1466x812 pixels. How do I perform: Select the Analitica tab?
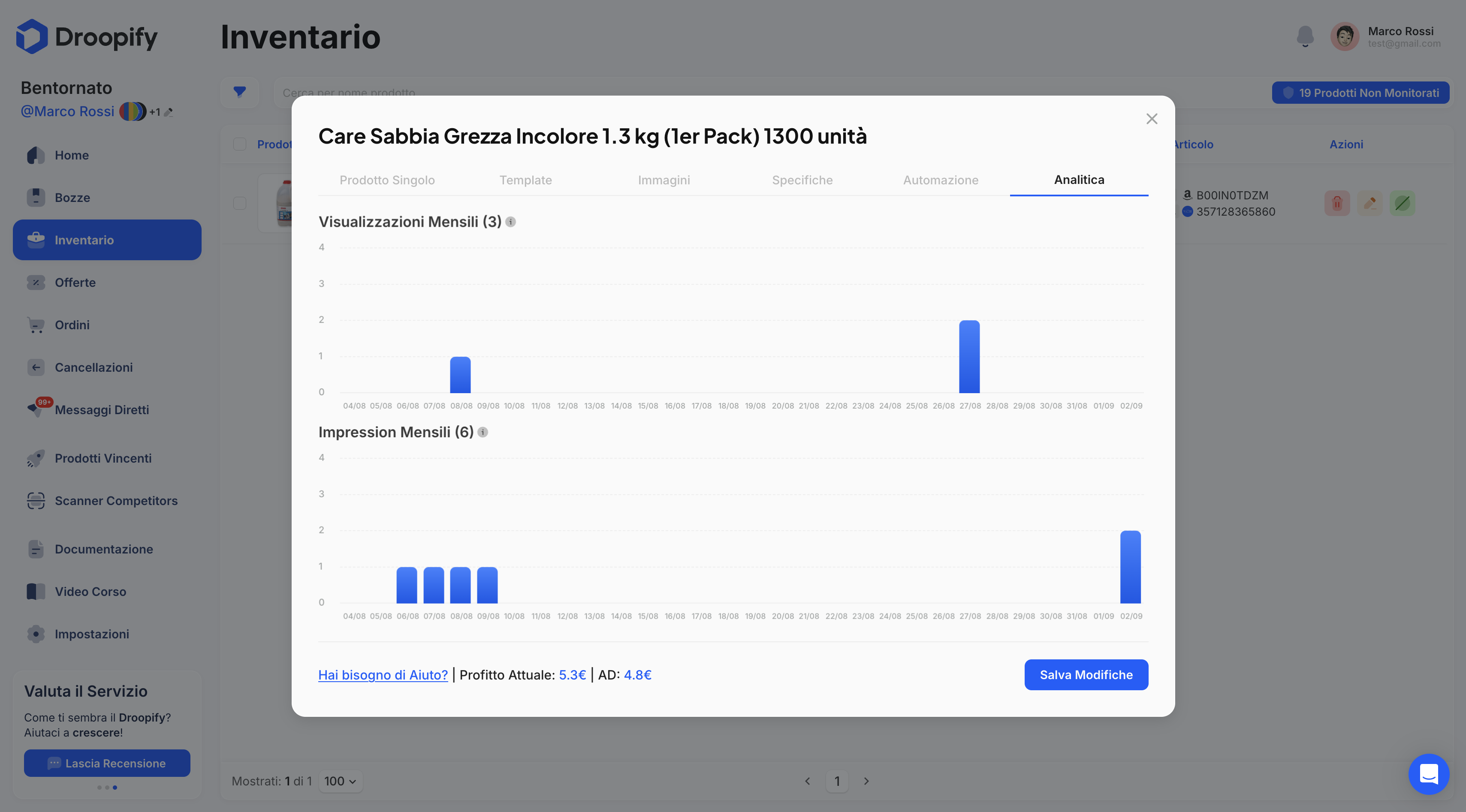click(x=1079, y=180)
